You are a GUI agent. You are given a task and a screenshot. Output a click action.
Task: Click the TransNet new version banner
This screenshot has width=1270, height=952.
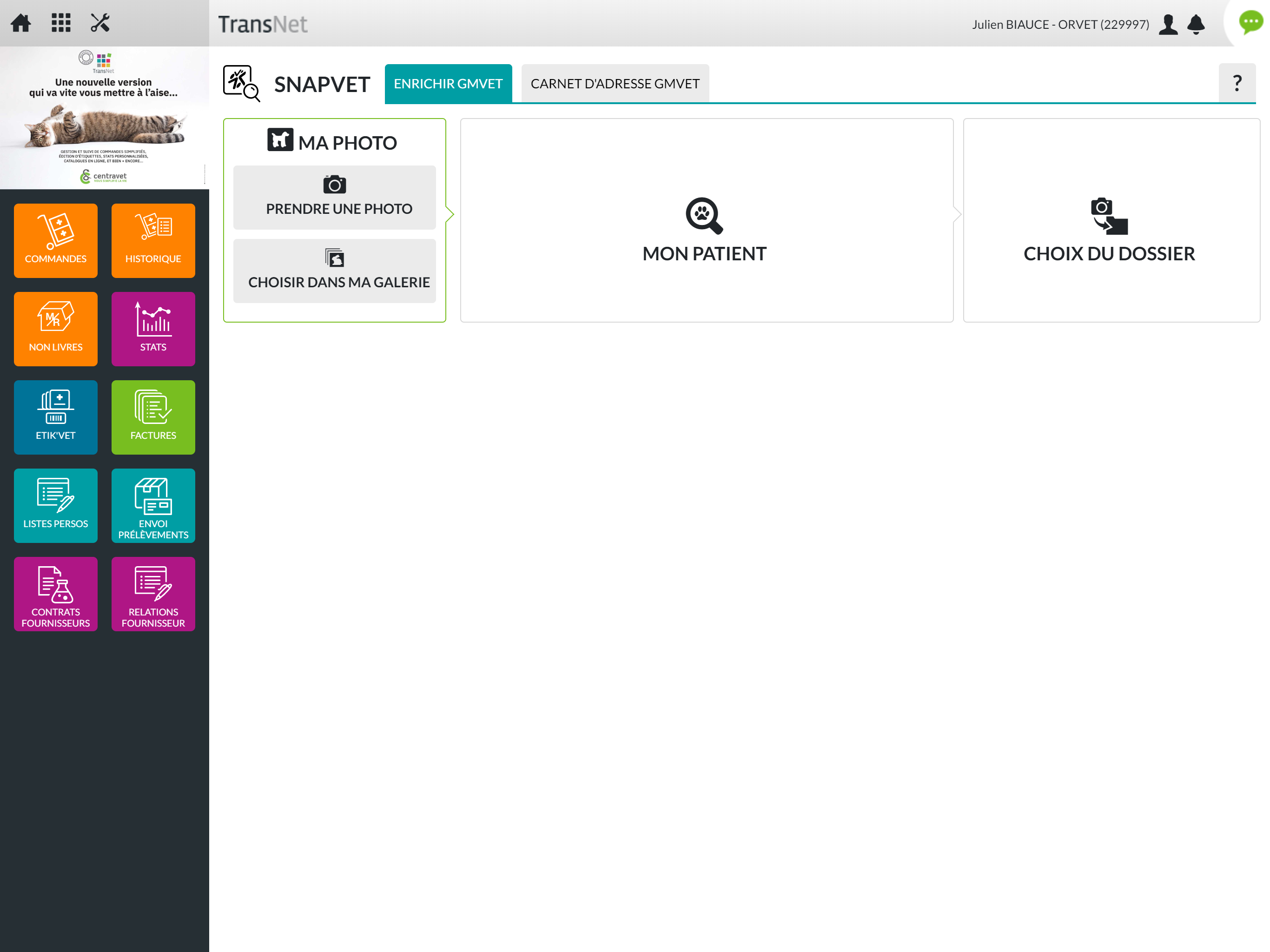(x=104, y=118)
